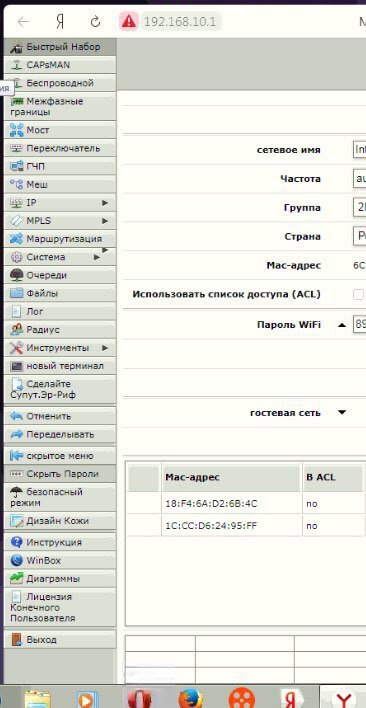
Task: Expand the Инструменты submenu arrow
Action: tap(105, 348)
